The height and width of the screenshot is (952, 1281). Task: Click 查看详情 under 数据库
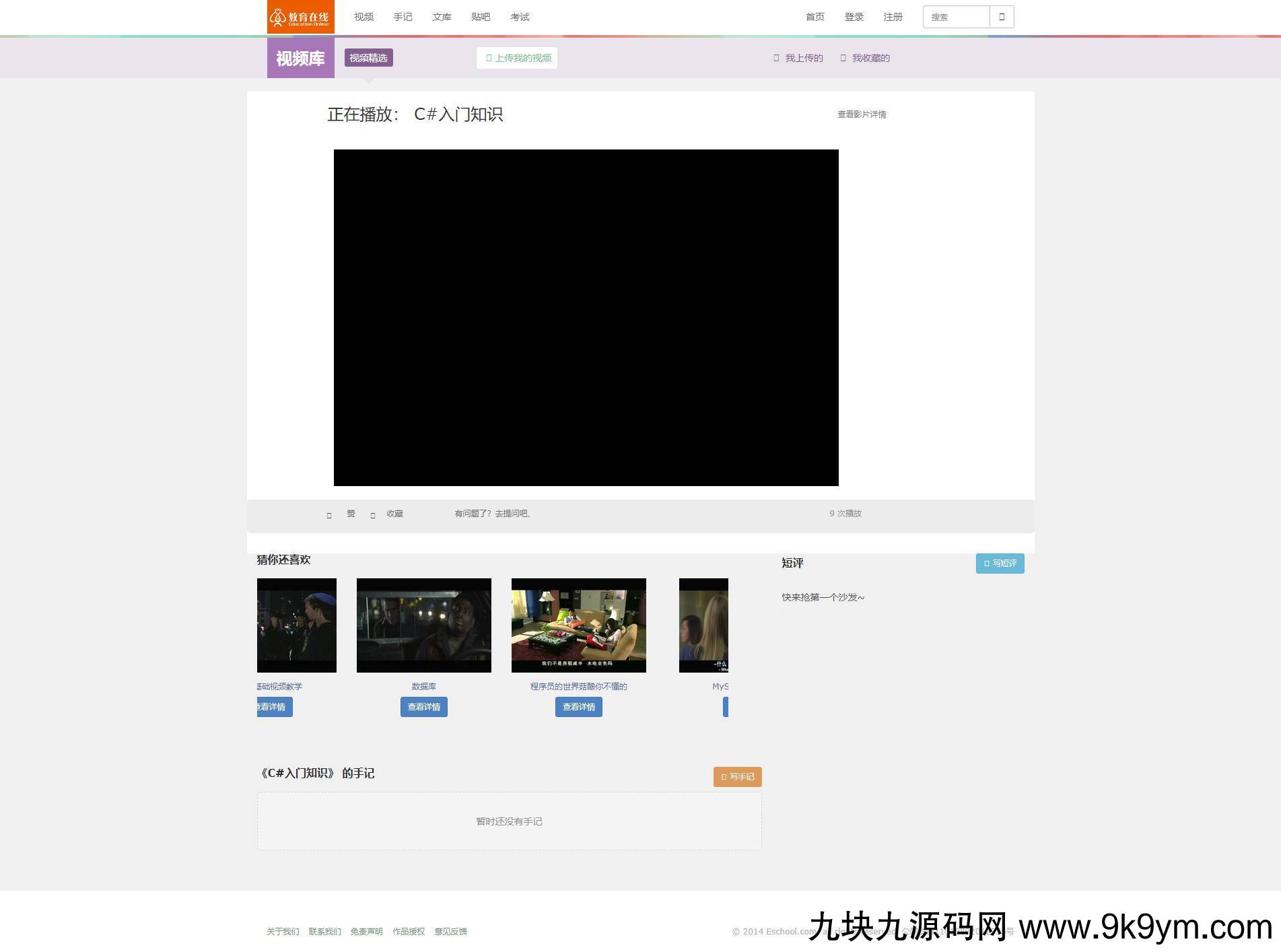(423, 706)
